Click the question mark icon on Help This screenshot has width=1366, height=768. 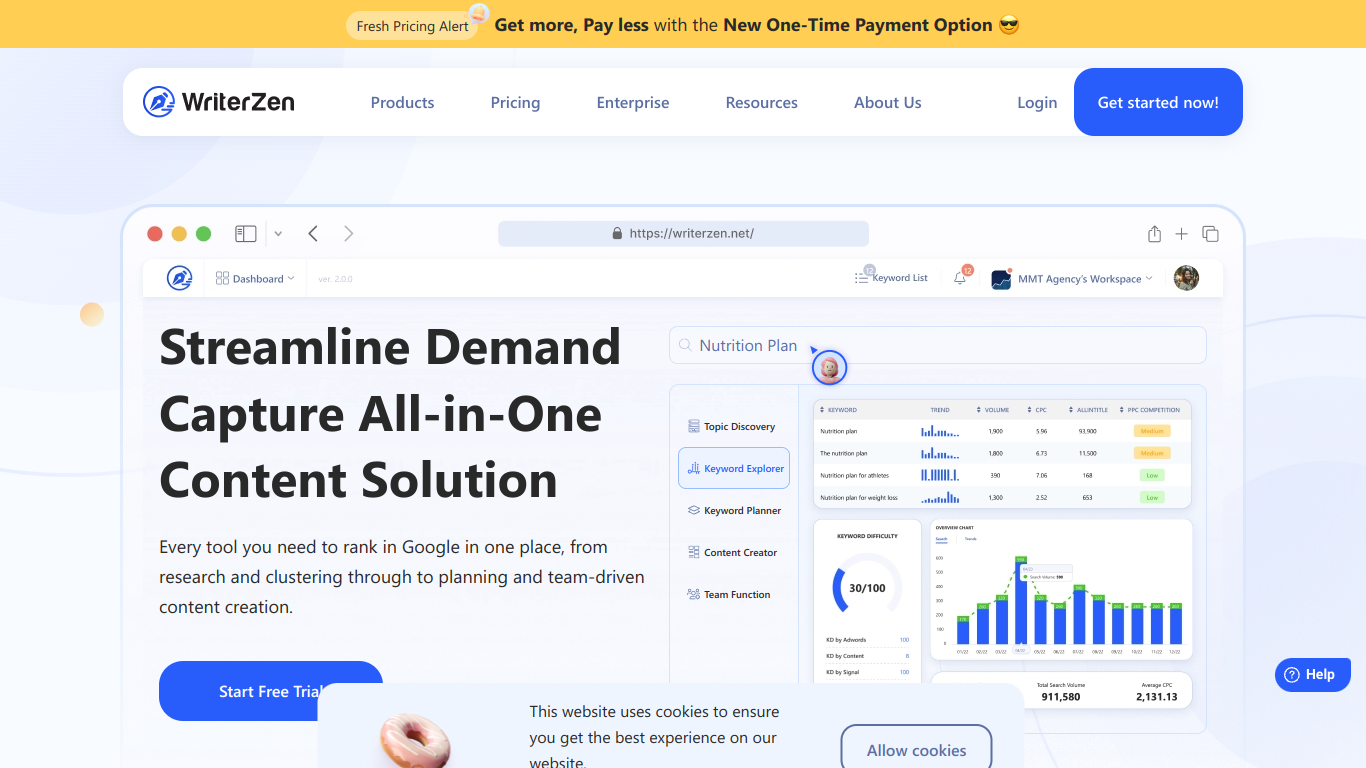click(x=1292, y=675)
